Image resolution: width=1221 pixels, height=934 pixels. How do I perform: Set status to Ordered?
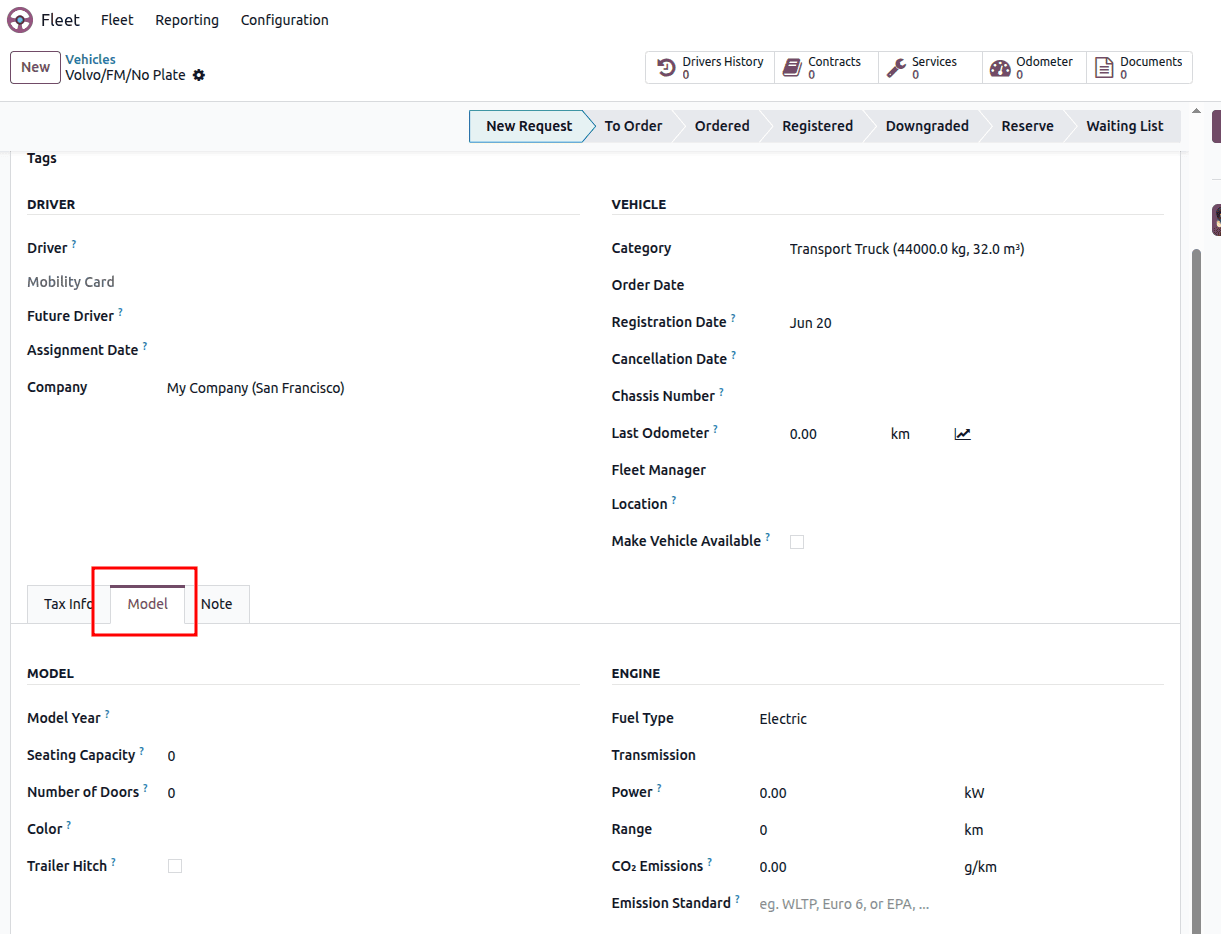point(722,126)
